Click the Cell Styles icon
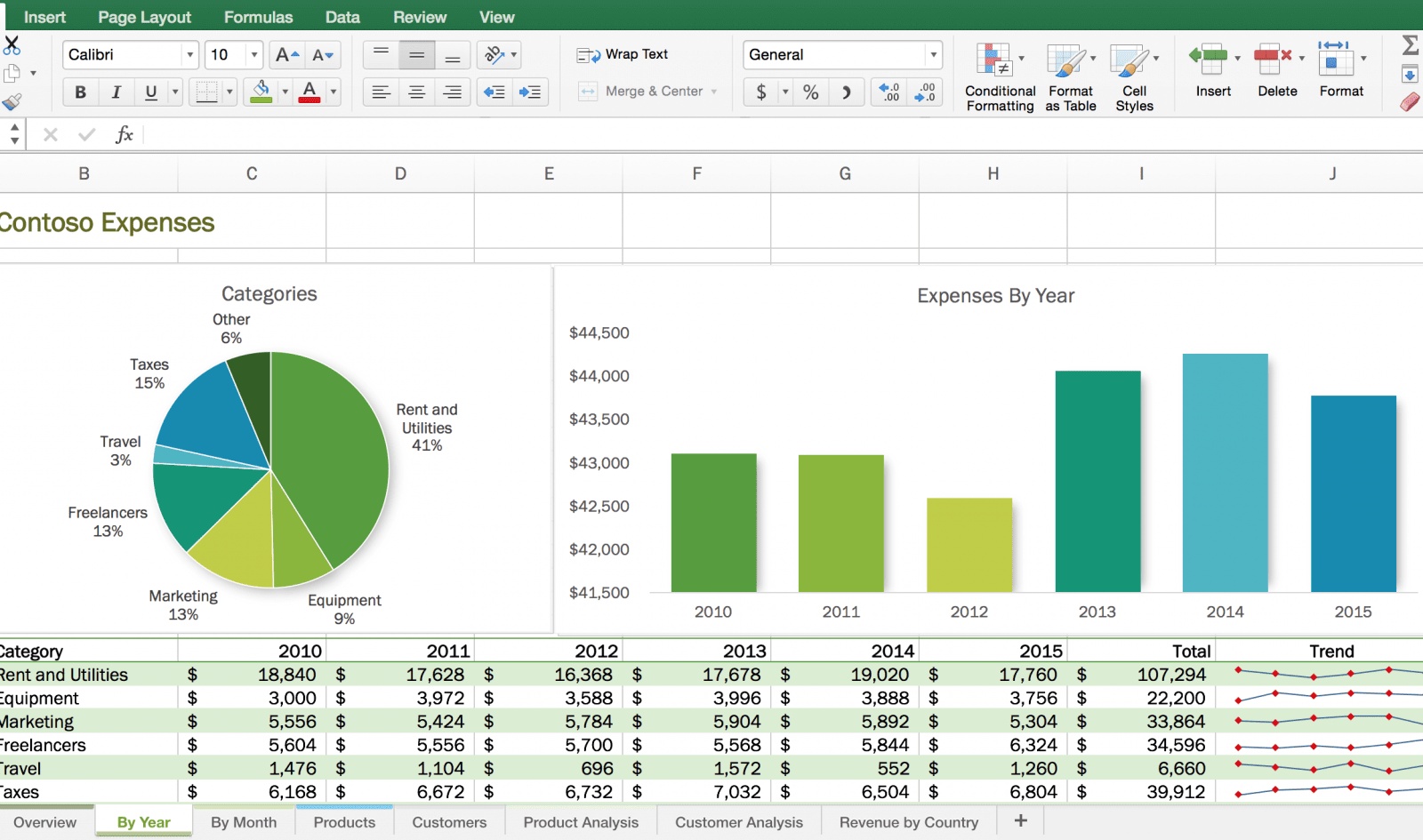 (1130, 60)
